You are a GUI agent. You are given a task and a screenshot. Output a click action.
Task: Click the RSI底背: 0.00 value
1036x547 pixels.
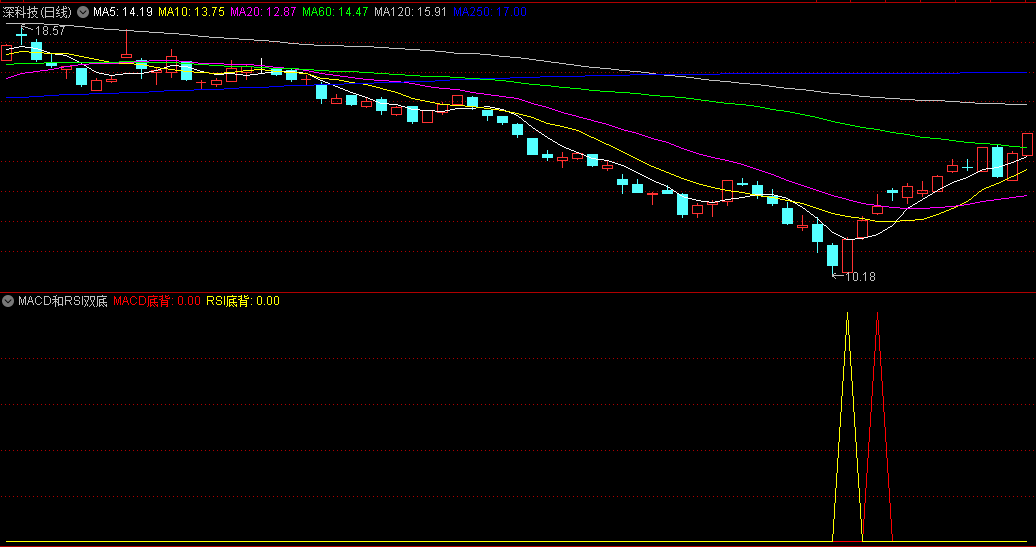click(x=242, y=301)
